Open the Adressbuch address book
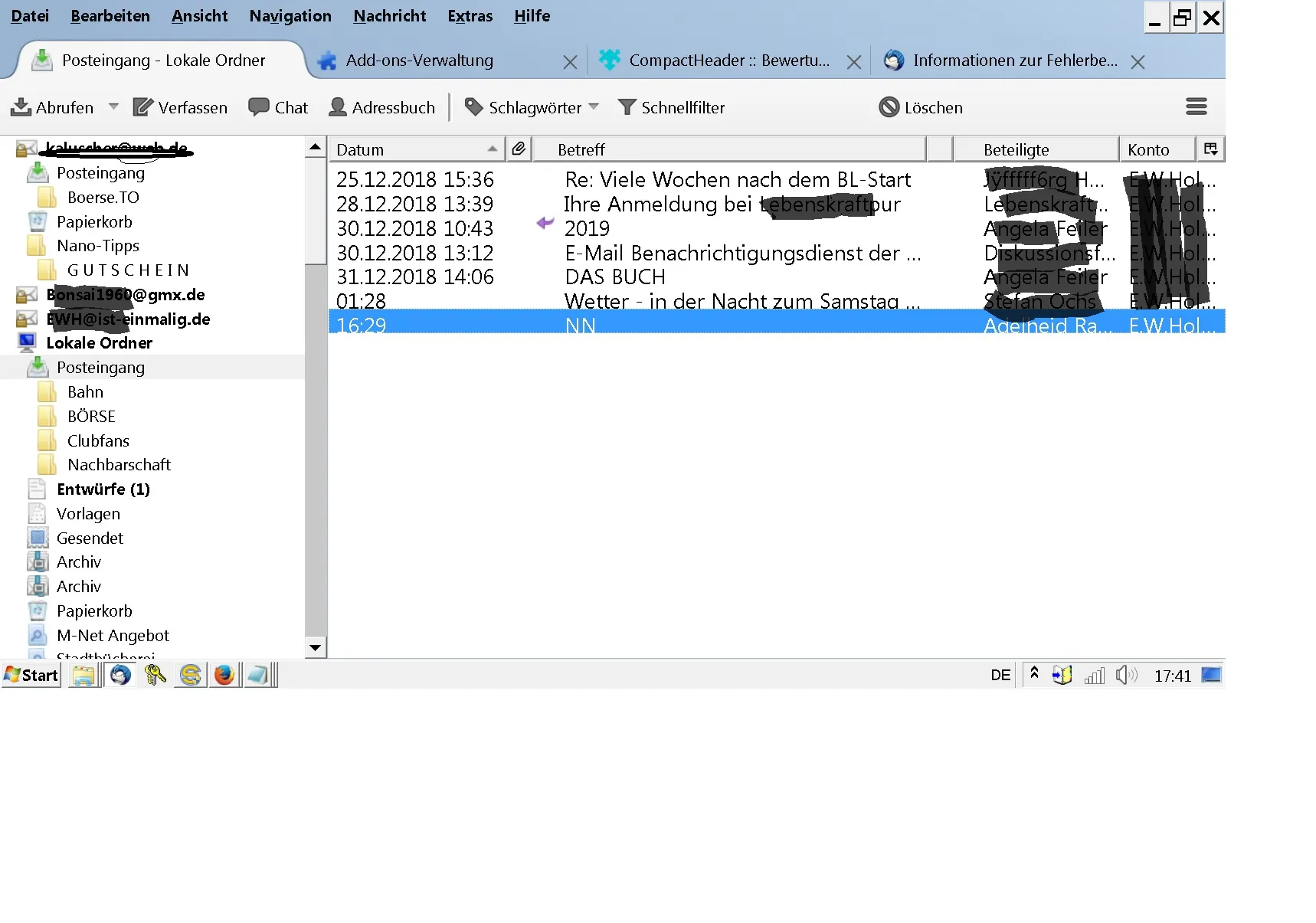This screenshot has width=1316, height=923. (x=381, y=107)
